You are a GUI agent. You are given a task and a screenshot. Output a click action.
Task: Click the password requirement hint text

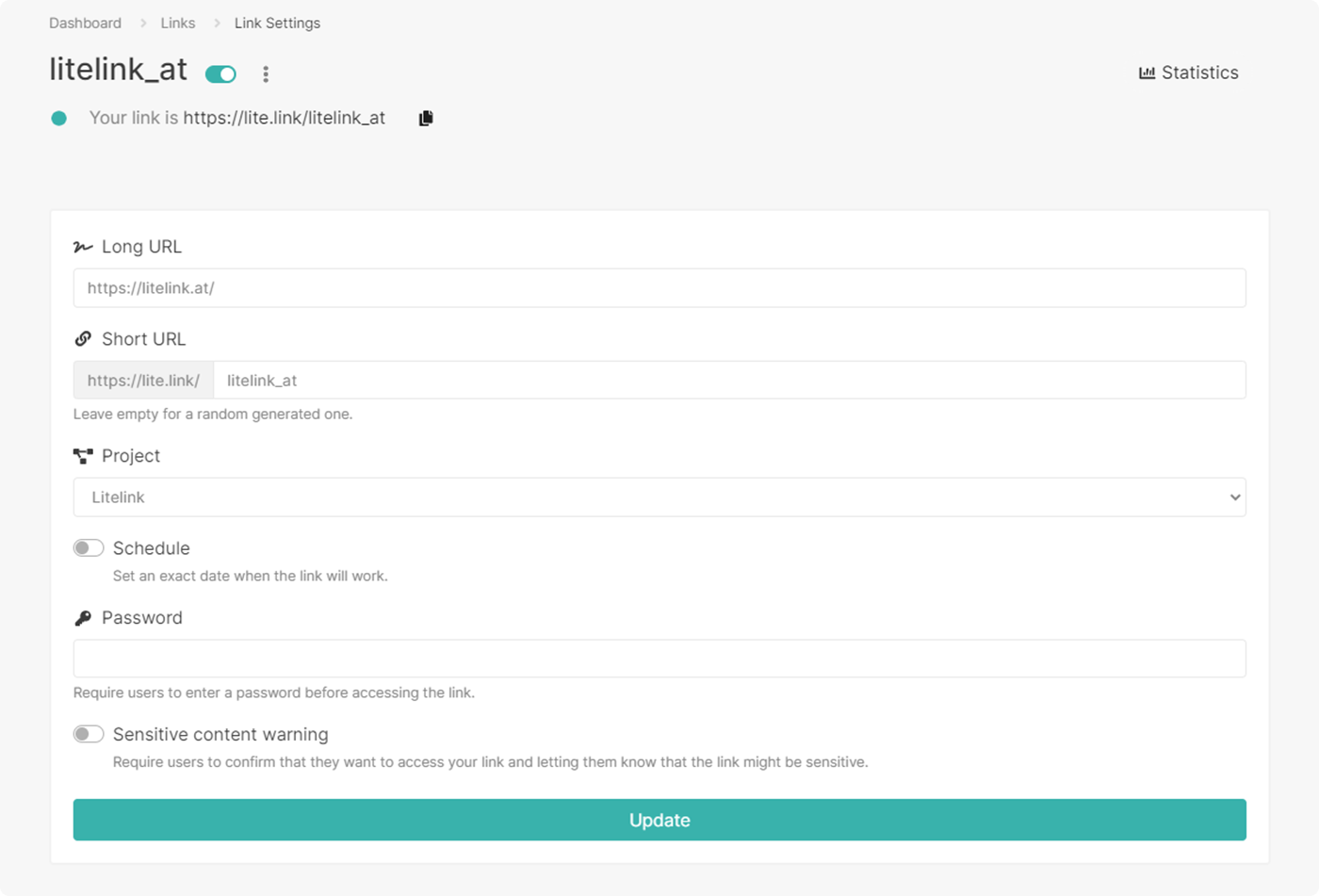(274, 692)
